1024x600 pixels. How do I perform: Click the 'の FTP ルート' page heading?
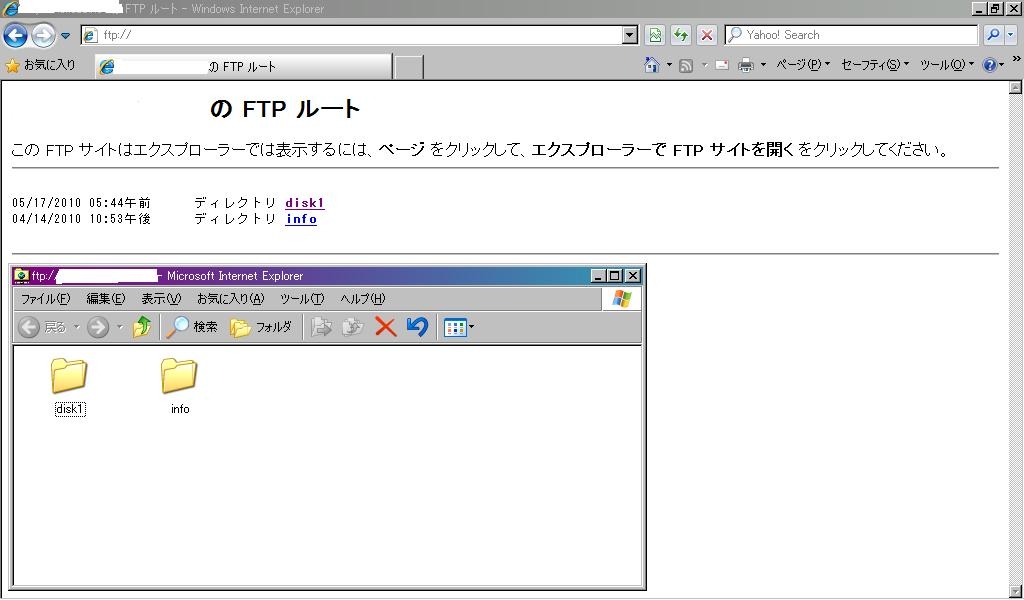[x=285, y=109]
